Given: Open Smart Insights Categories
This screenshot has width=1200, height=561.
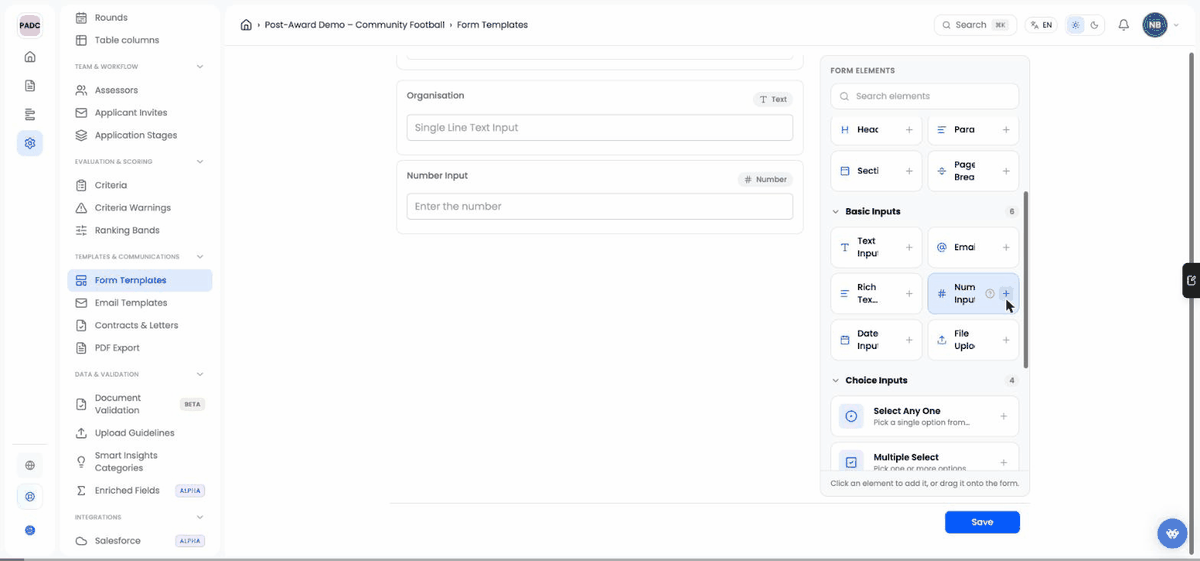Looking at the screenshot, I should pyautogui.click(x=140, y=462).
